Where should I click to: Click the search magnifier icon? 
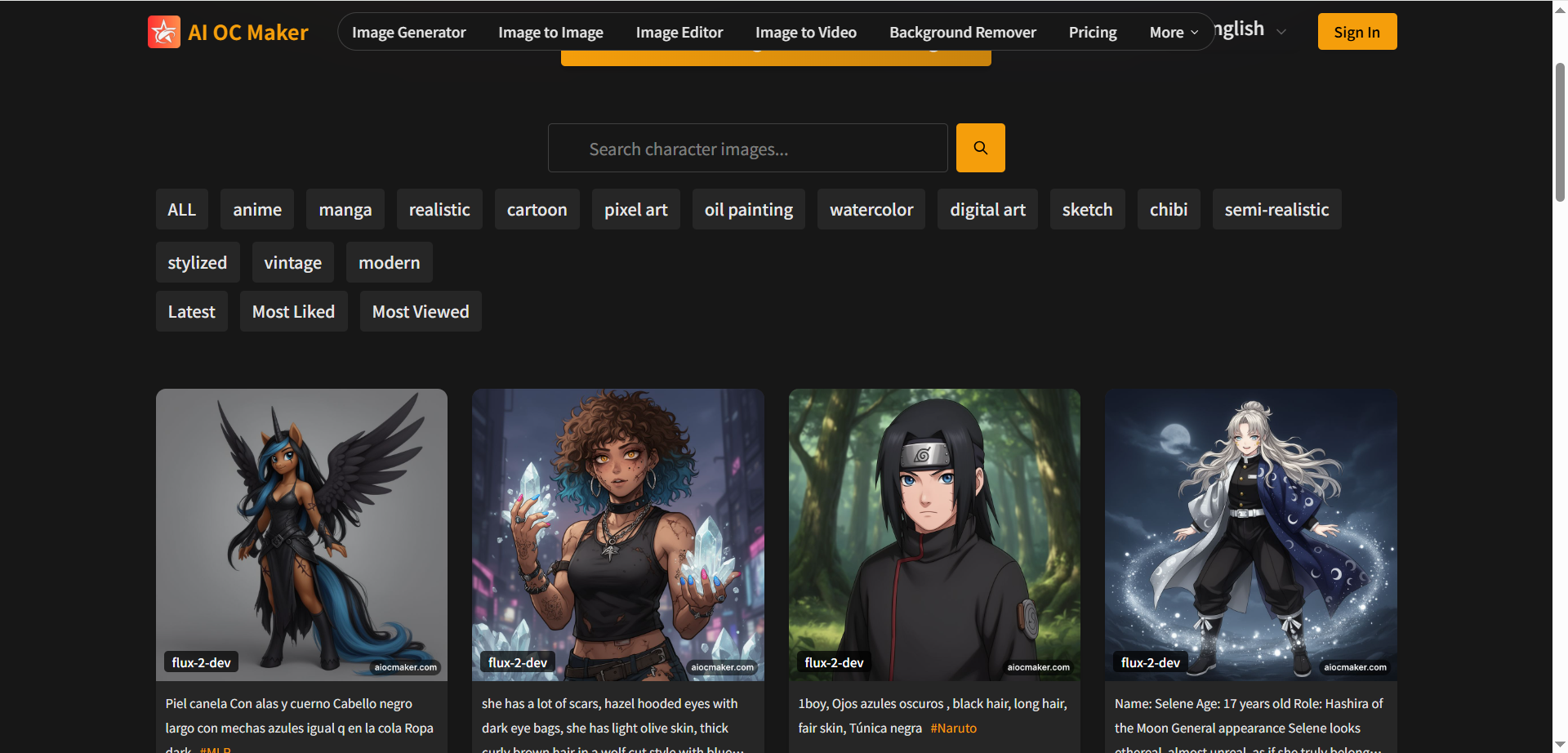coord(980,148)
